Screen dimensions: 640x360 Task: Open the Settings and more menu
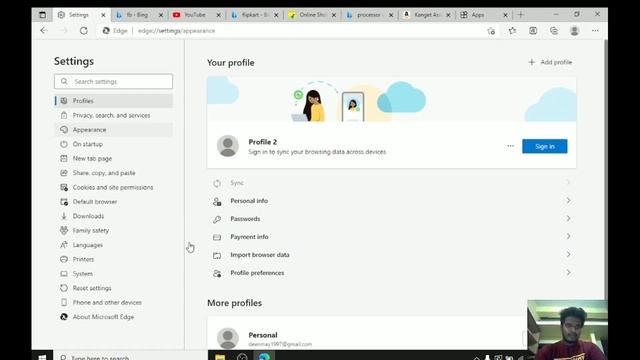tap(595, 31)
